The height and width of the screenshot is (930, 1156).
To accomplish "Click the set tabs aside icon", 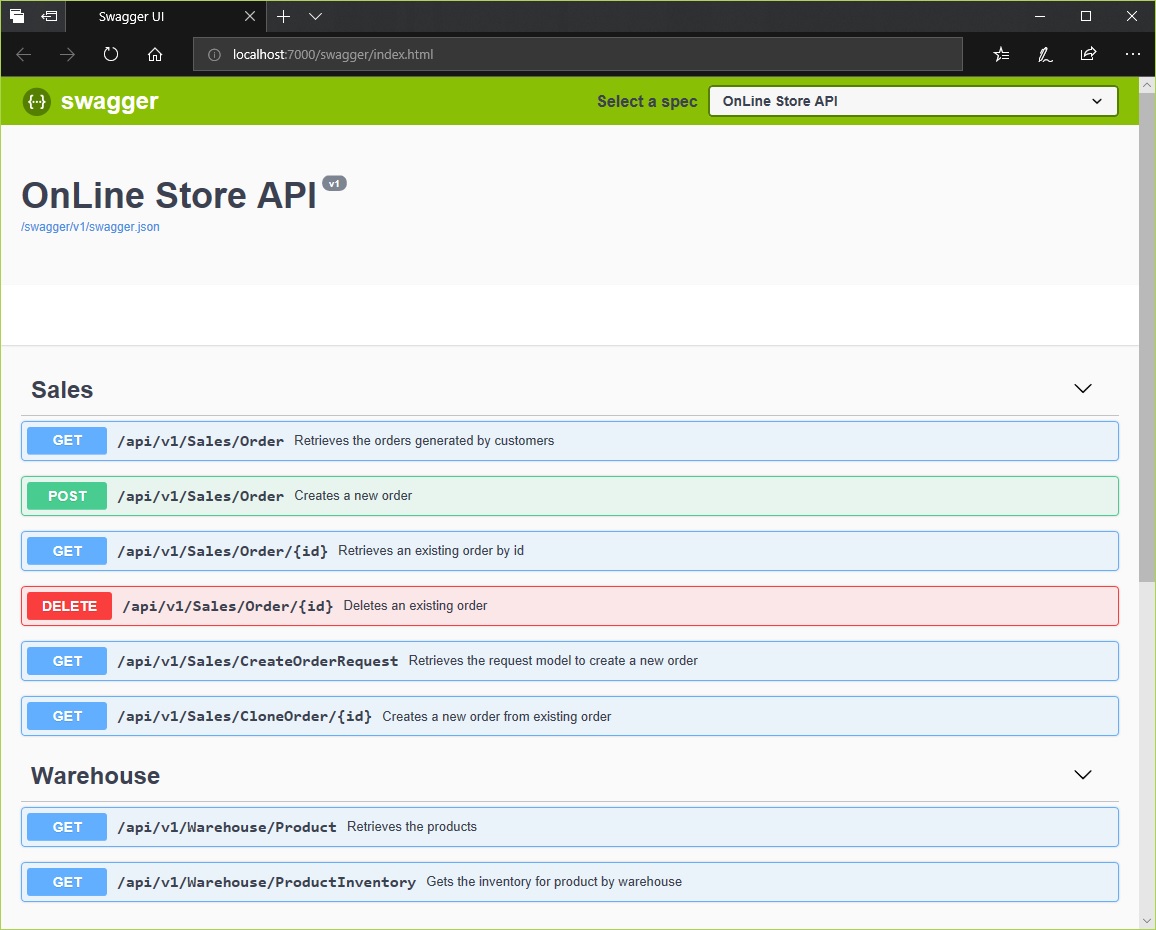I will (49, 15).
